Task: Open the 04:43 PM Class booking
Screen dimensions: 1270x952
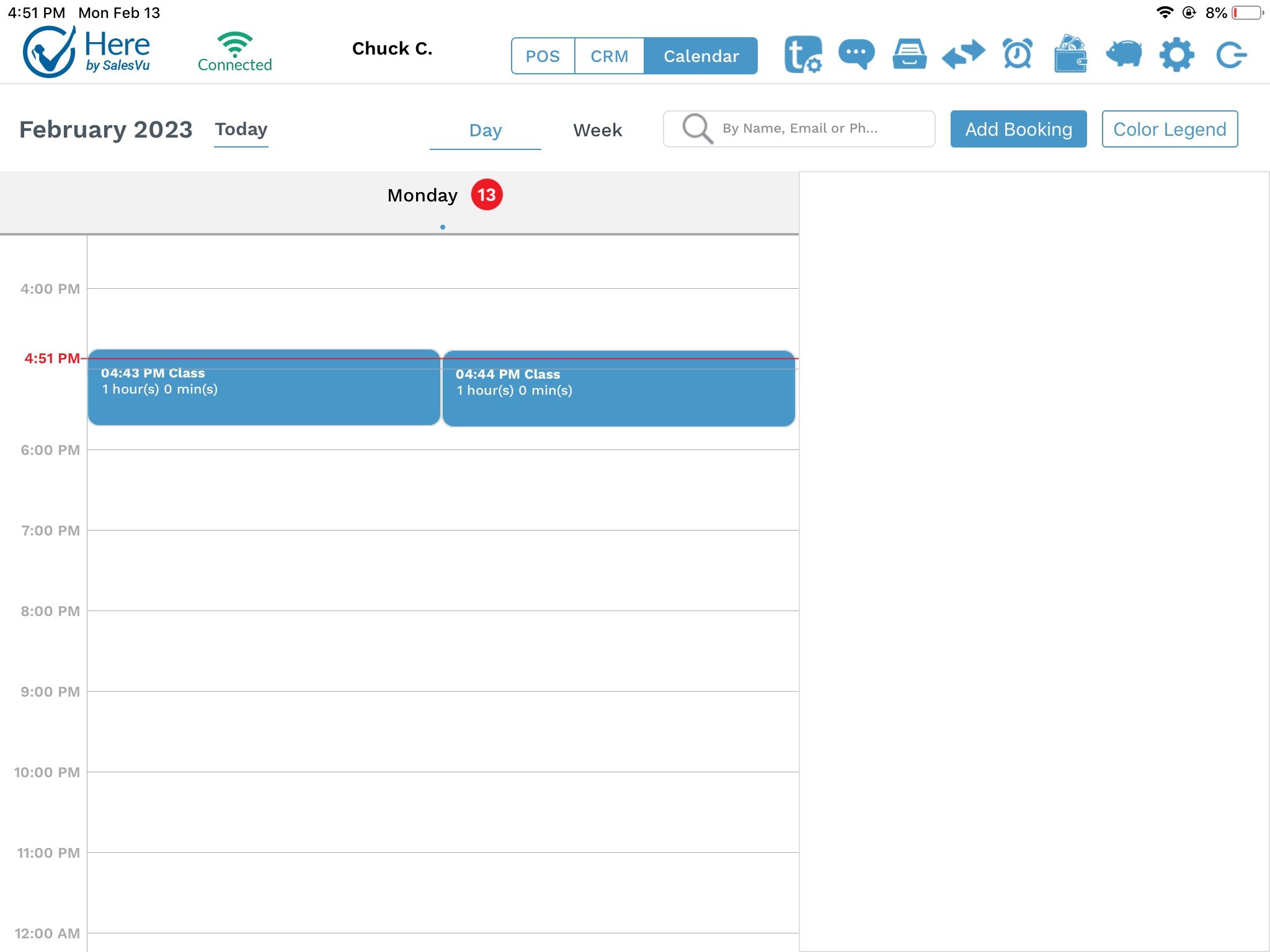Action: click(264, 387)
